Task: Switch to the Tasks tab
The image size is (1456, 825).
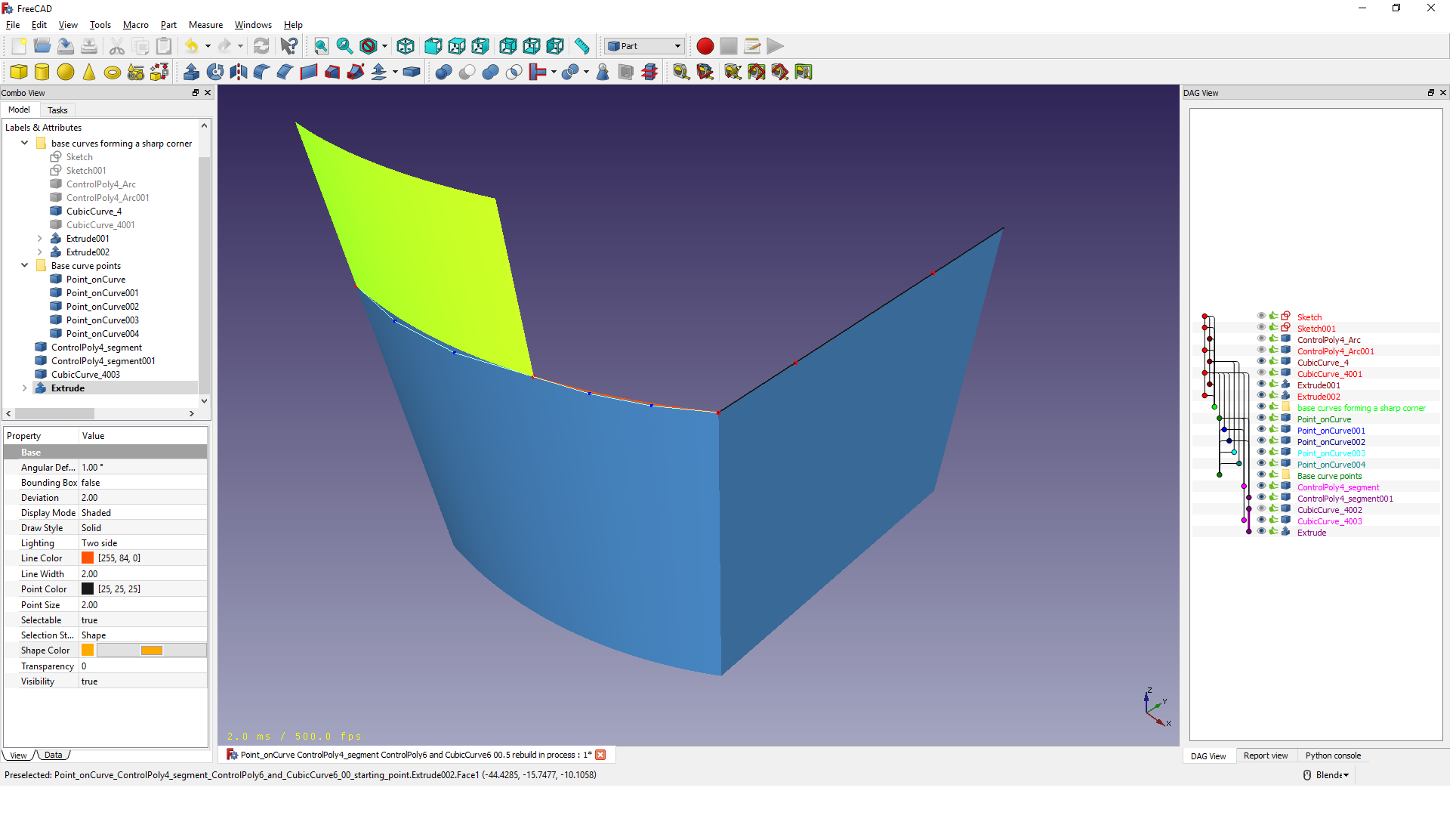Action: pos(57,110)
